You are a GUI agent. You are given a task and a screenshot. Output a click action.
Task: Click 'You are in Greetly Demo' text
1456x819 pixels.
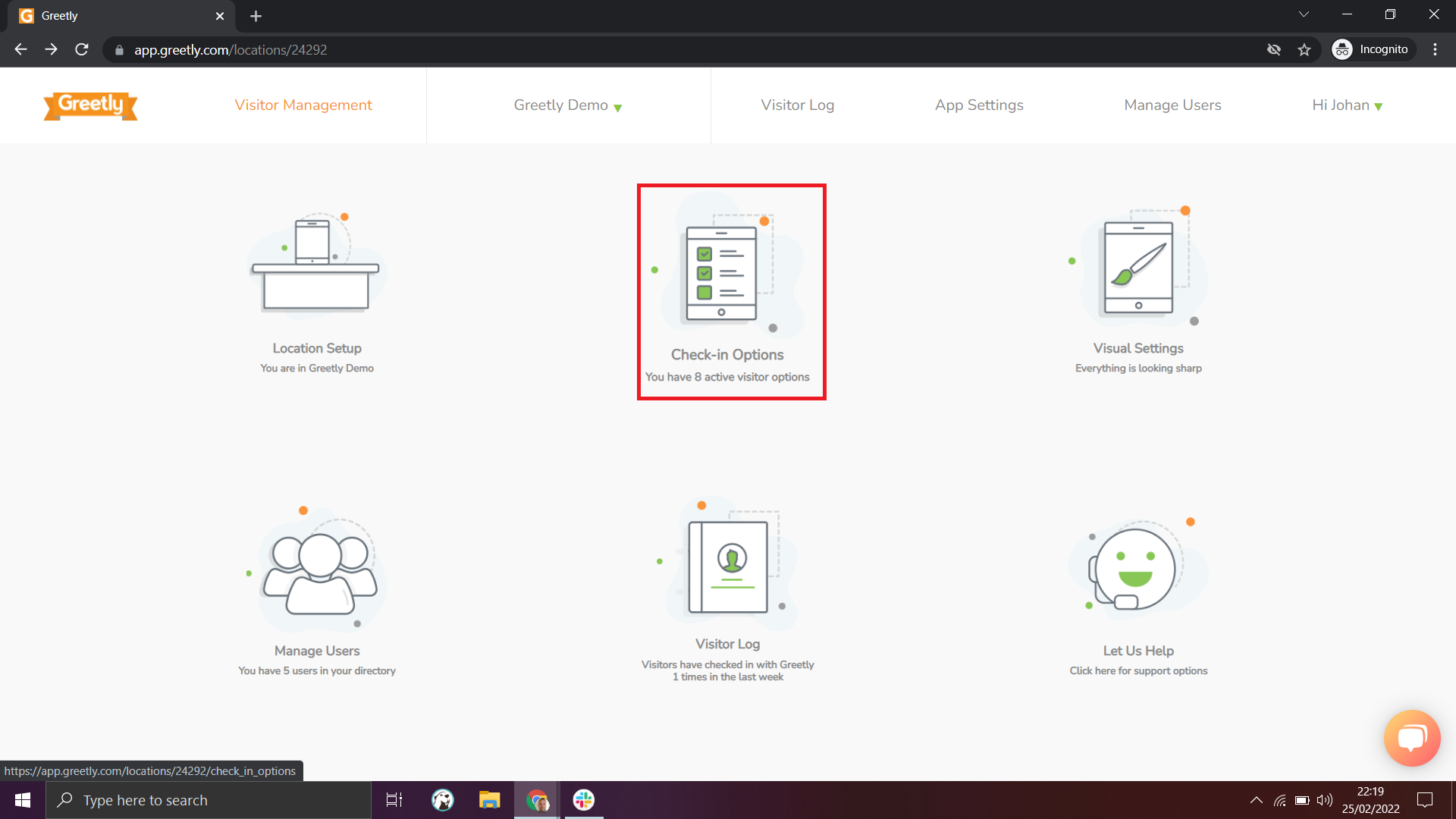(317, 368)
